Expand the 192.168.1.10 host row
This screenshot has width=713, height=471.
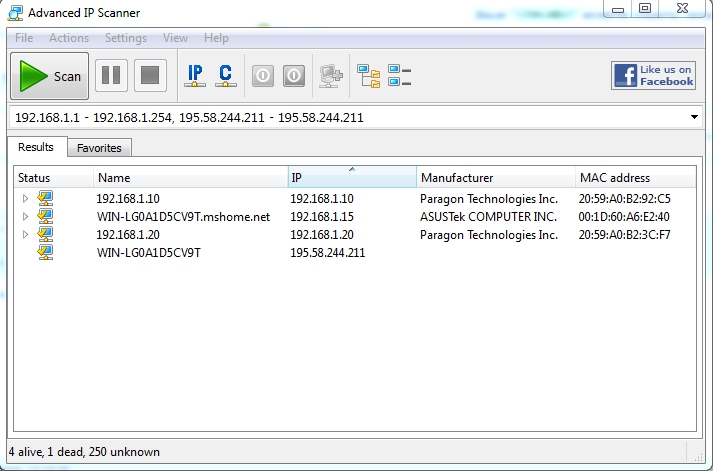point(25,199)
